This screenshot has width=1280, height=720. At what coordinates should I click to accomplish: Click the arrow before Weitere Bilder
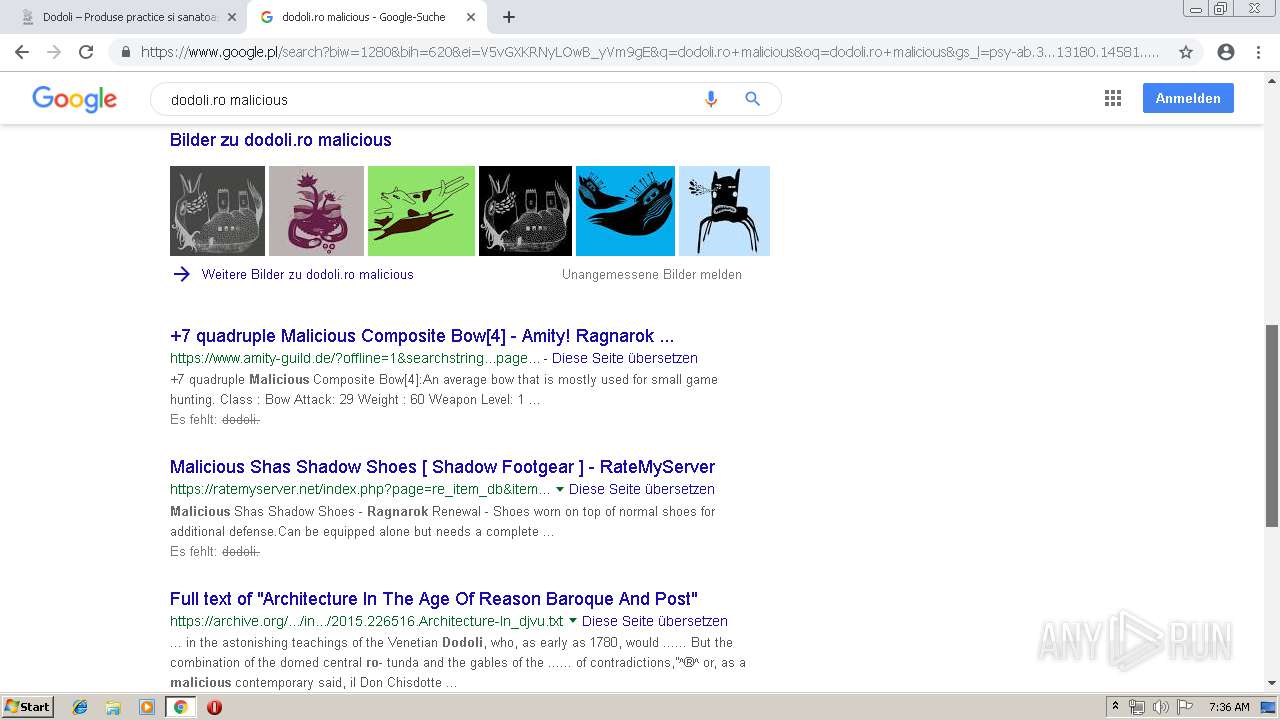[x=181, y=274]
